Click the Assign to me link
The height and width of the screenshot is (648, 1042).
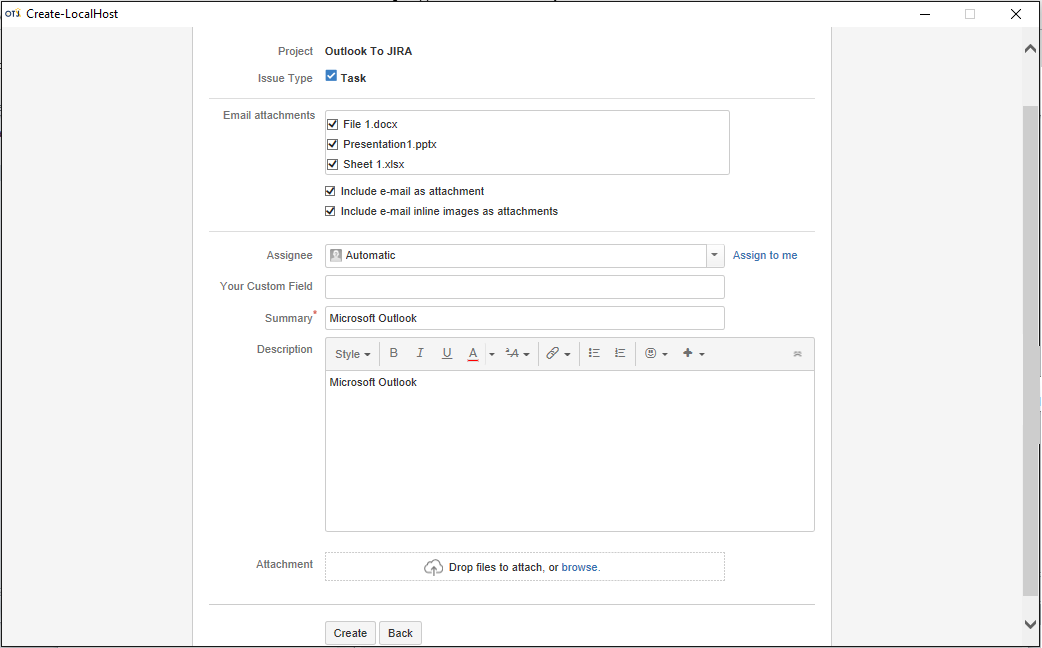pyautogui.click(x=765, y=256)
